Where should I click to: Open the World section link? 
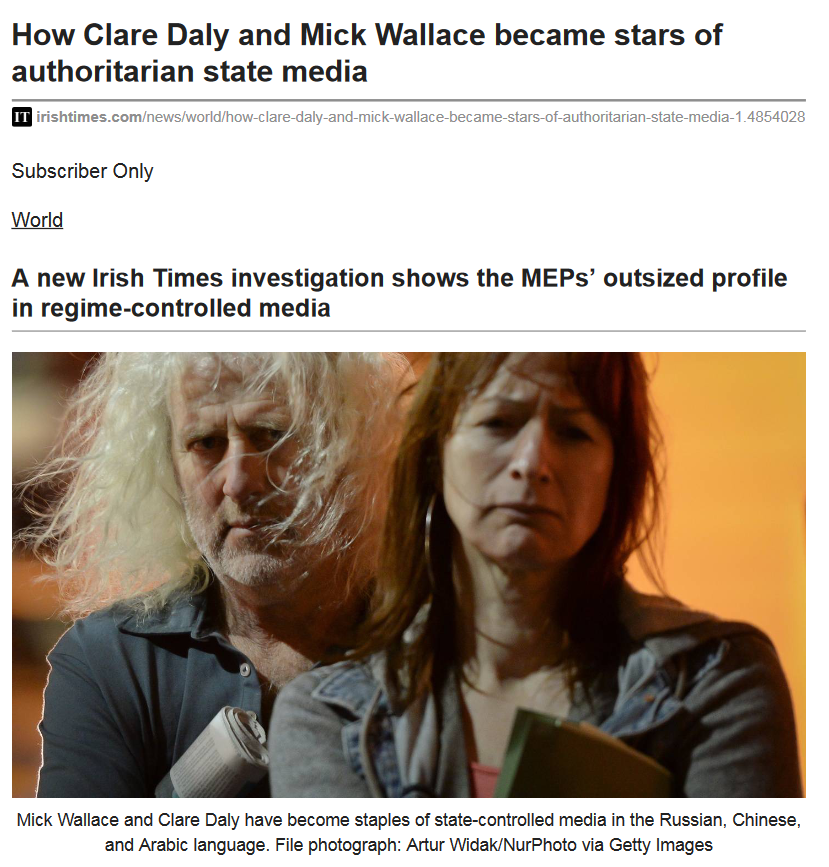coord(37,220)
